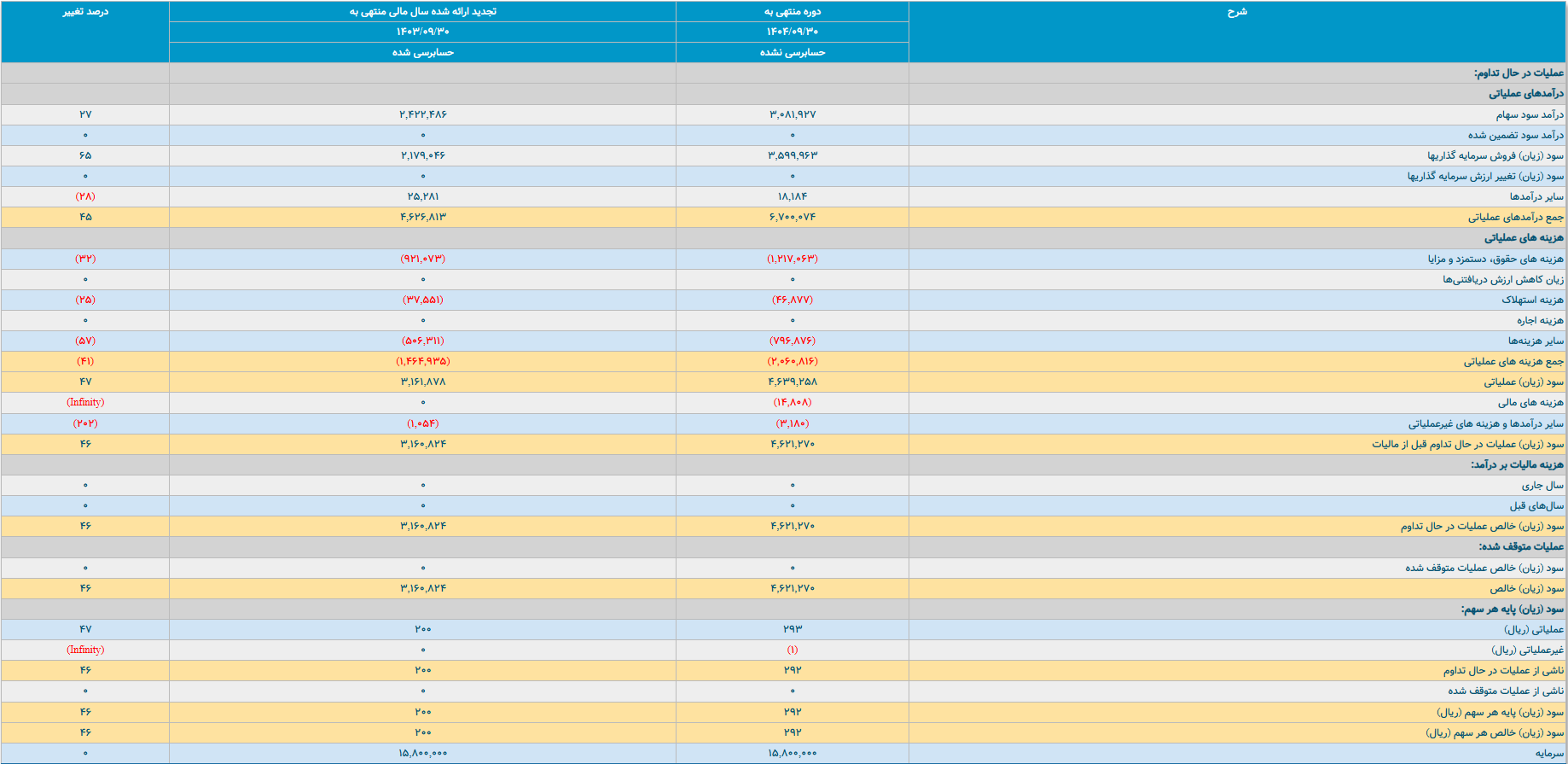Select the (Infinity) cell in هزینه های مالی row
The image size is (1568, 764).
pyautogui.click(x=85, y=402)
